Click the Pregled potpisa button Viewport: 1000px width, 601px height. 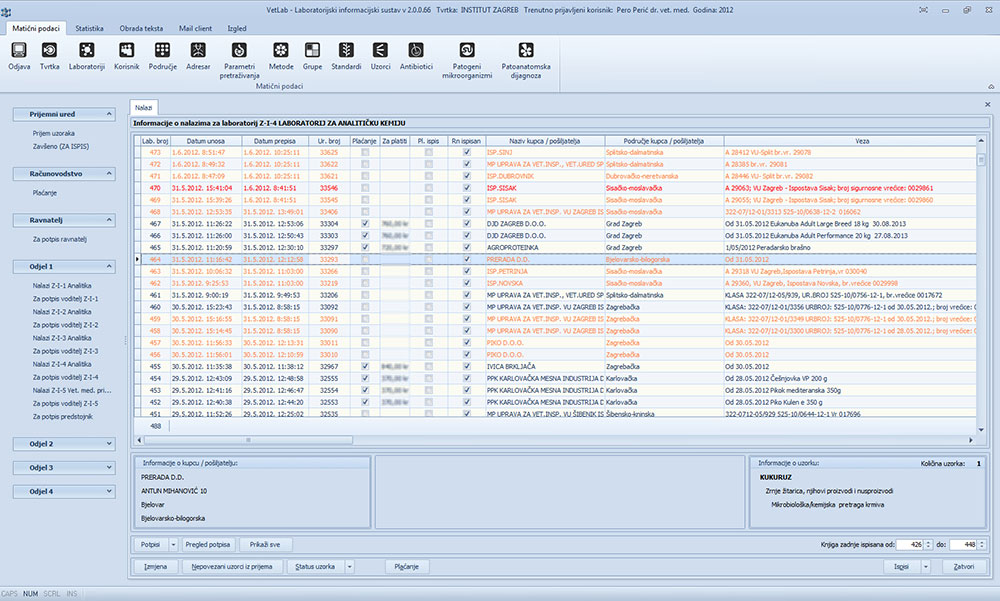209,545
